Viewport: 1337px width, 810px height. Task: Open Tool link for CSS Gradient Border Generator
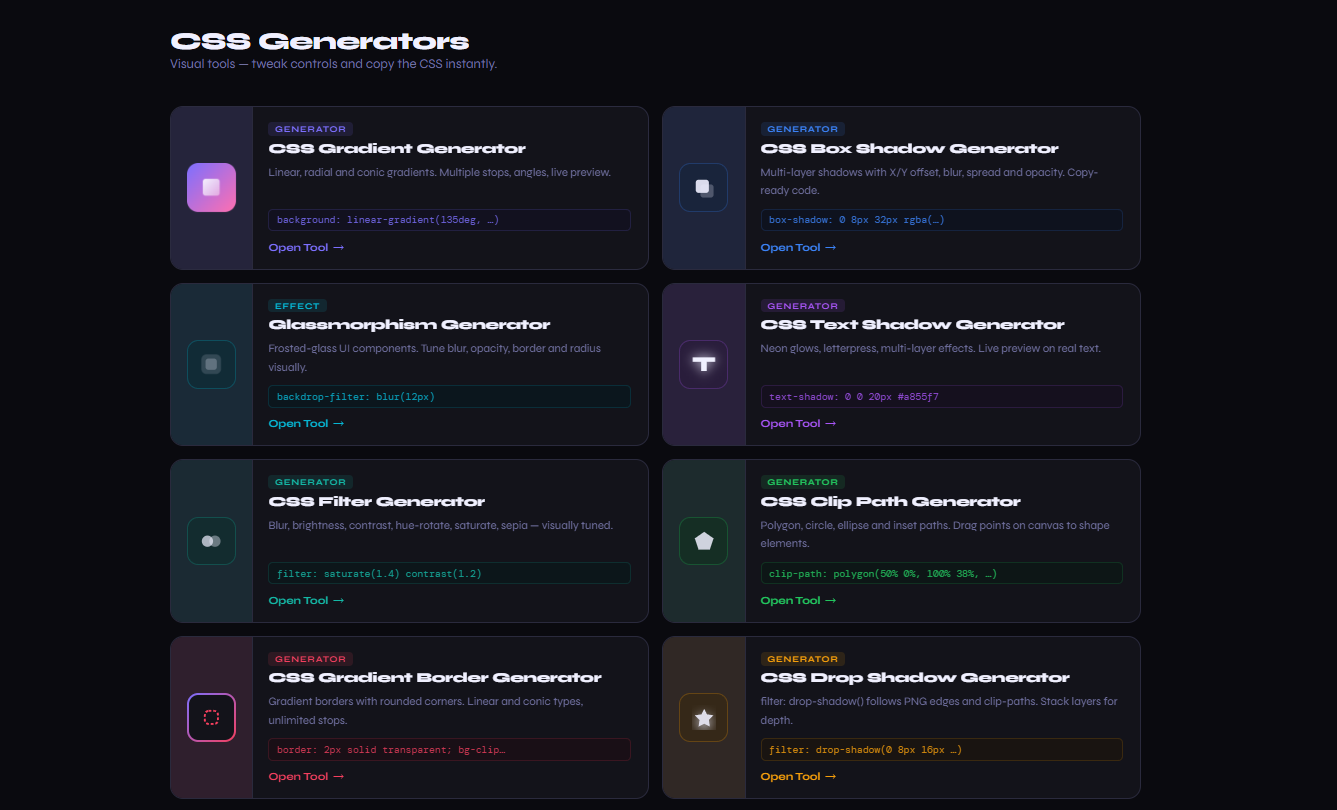[306, 777]
